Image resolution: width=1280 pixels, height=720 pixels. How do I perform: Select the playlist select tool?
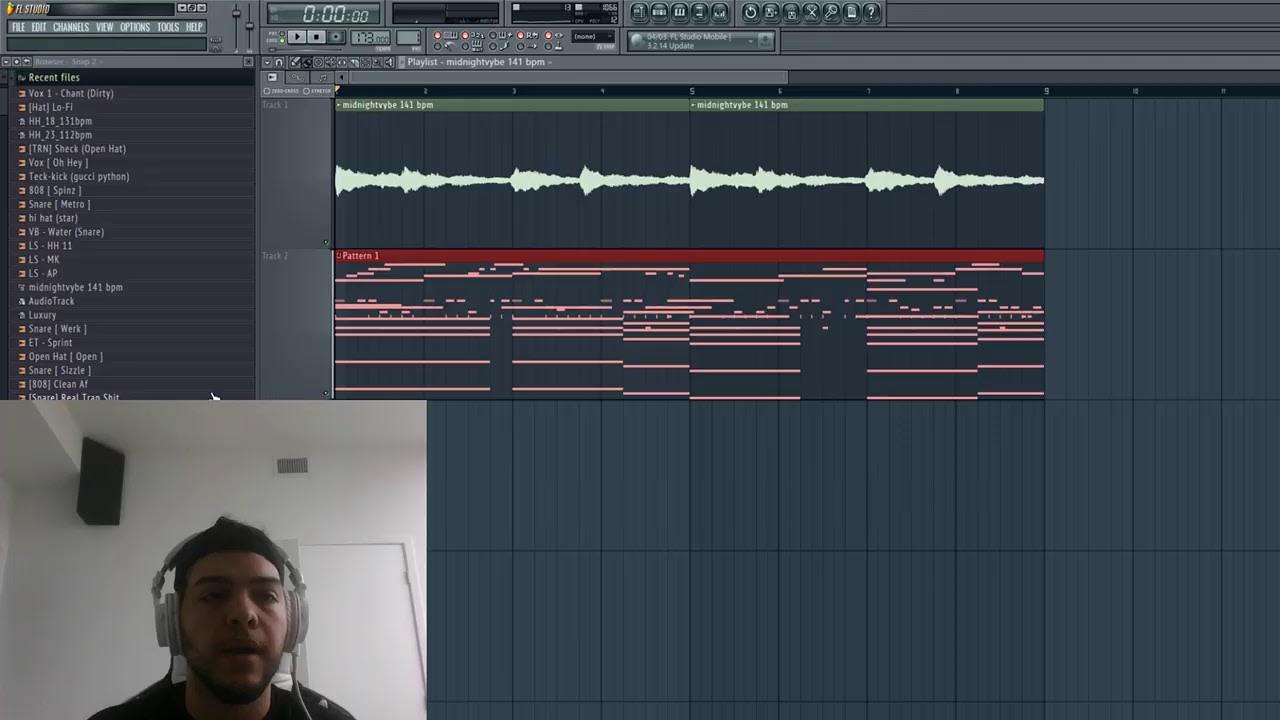pos(365,62)
